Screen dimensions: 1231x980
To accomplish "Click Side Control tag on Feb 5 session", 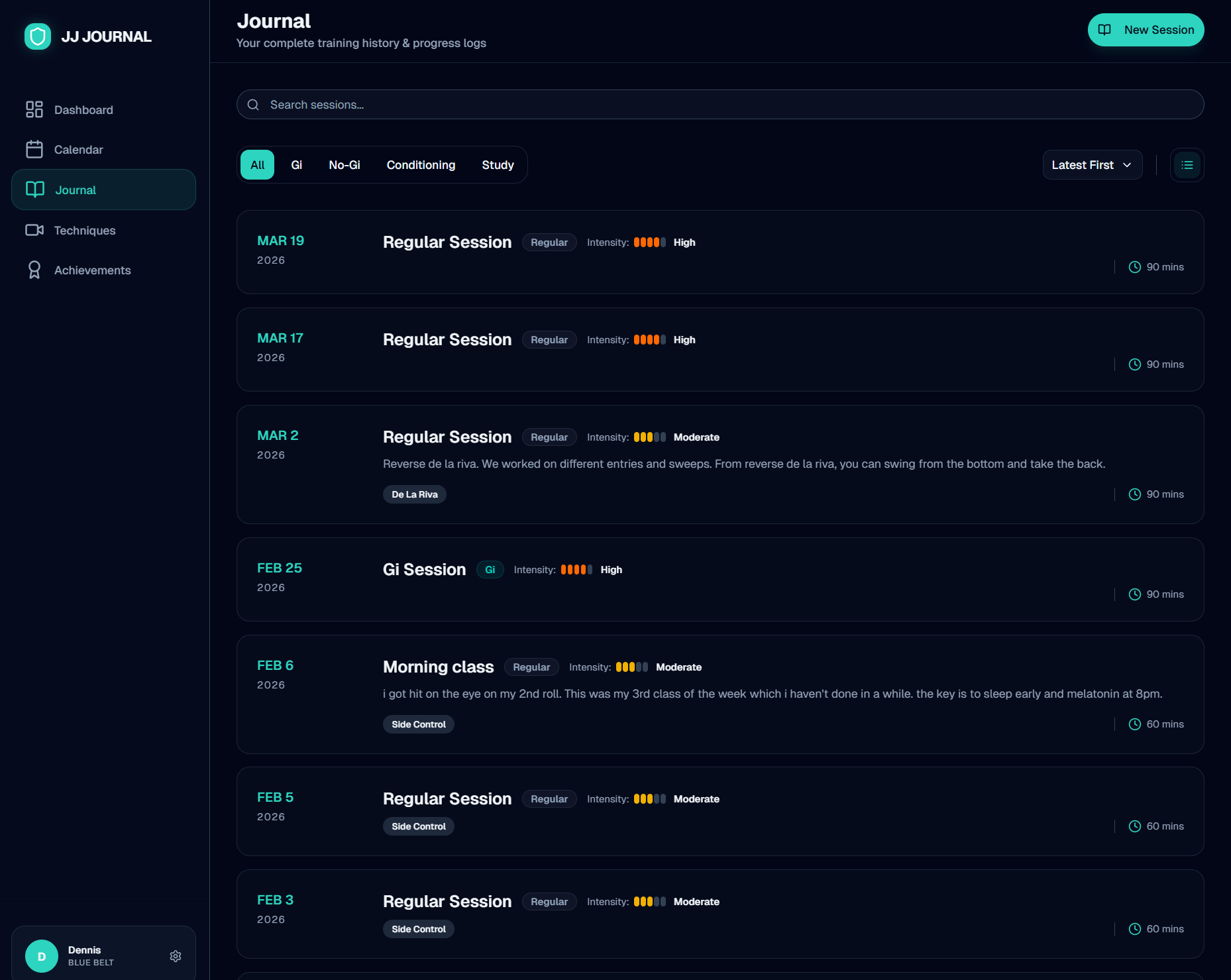I will pos(419,826).
